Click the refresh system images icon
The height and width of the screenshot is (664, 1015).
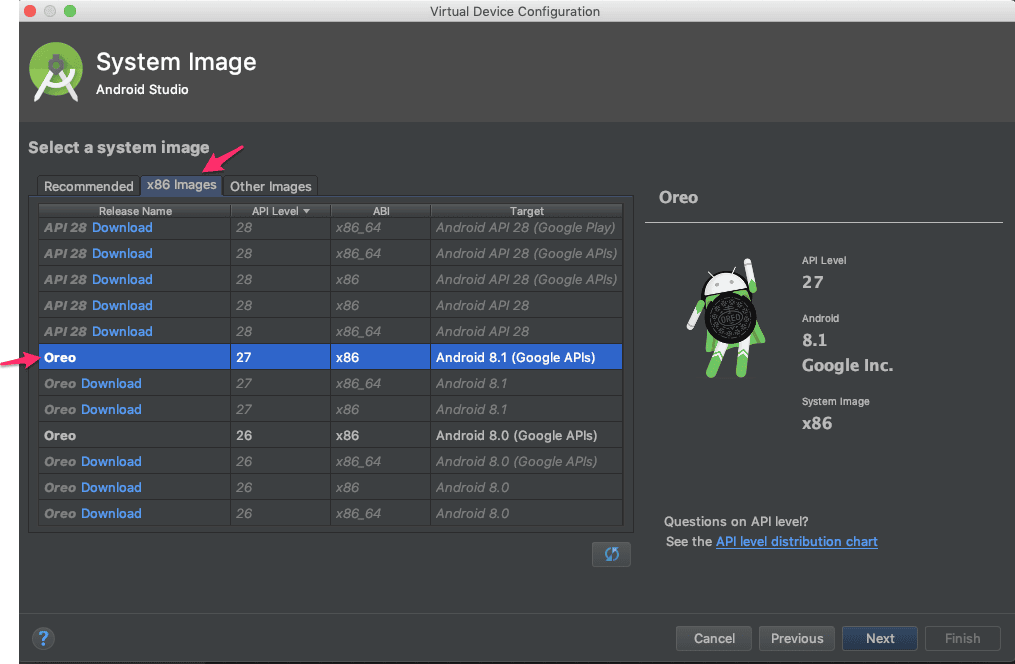pos(611,554)
